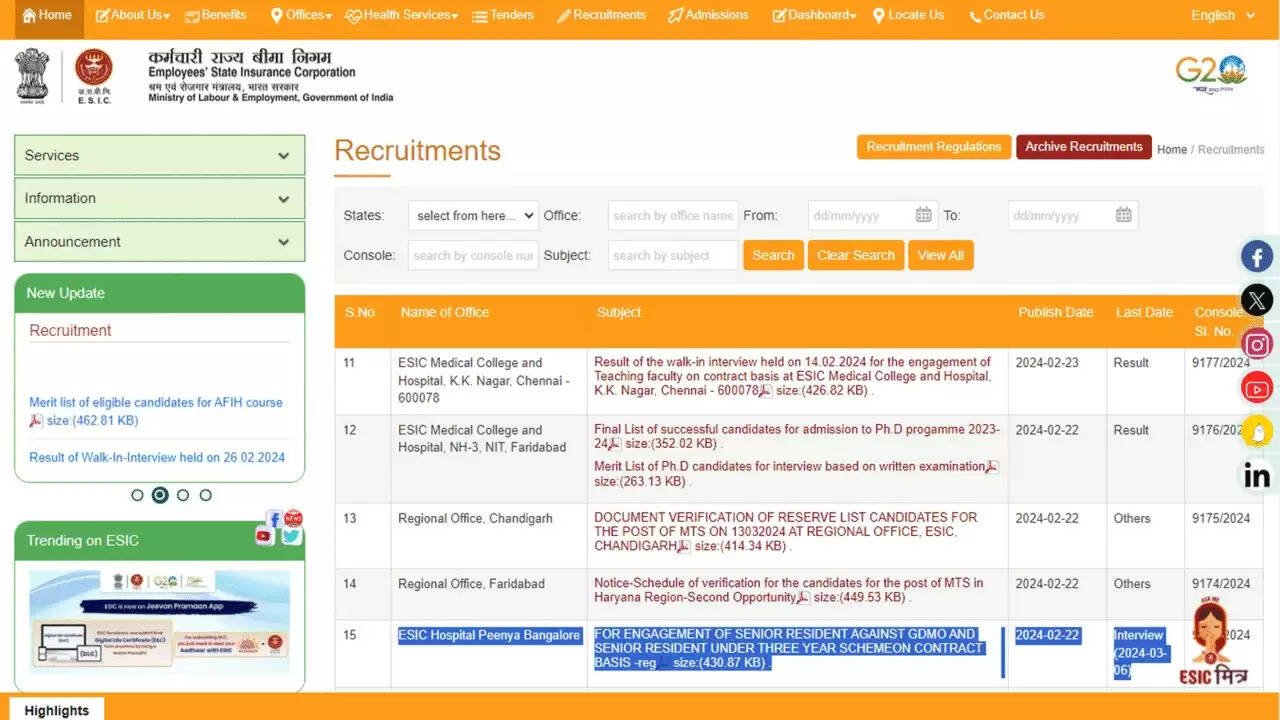Click the G20 logo in the header

pyautogui.click(x=1211, y=75)
